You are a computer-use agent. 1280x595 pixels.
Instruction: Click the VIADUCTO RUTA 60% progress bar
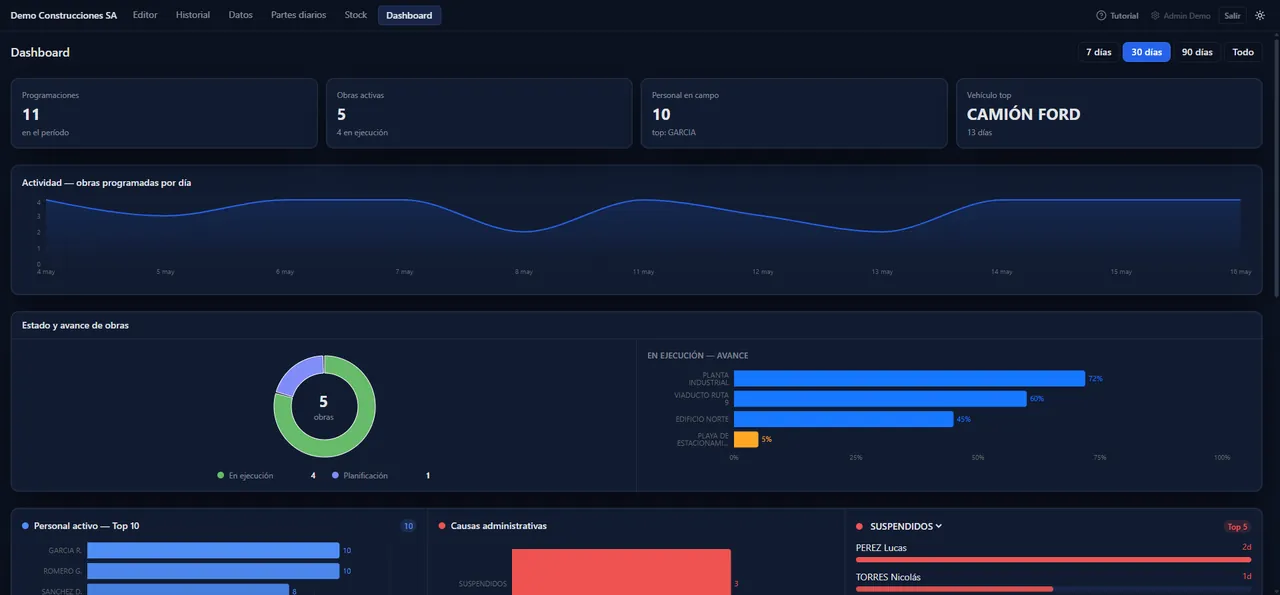[880, 399]
